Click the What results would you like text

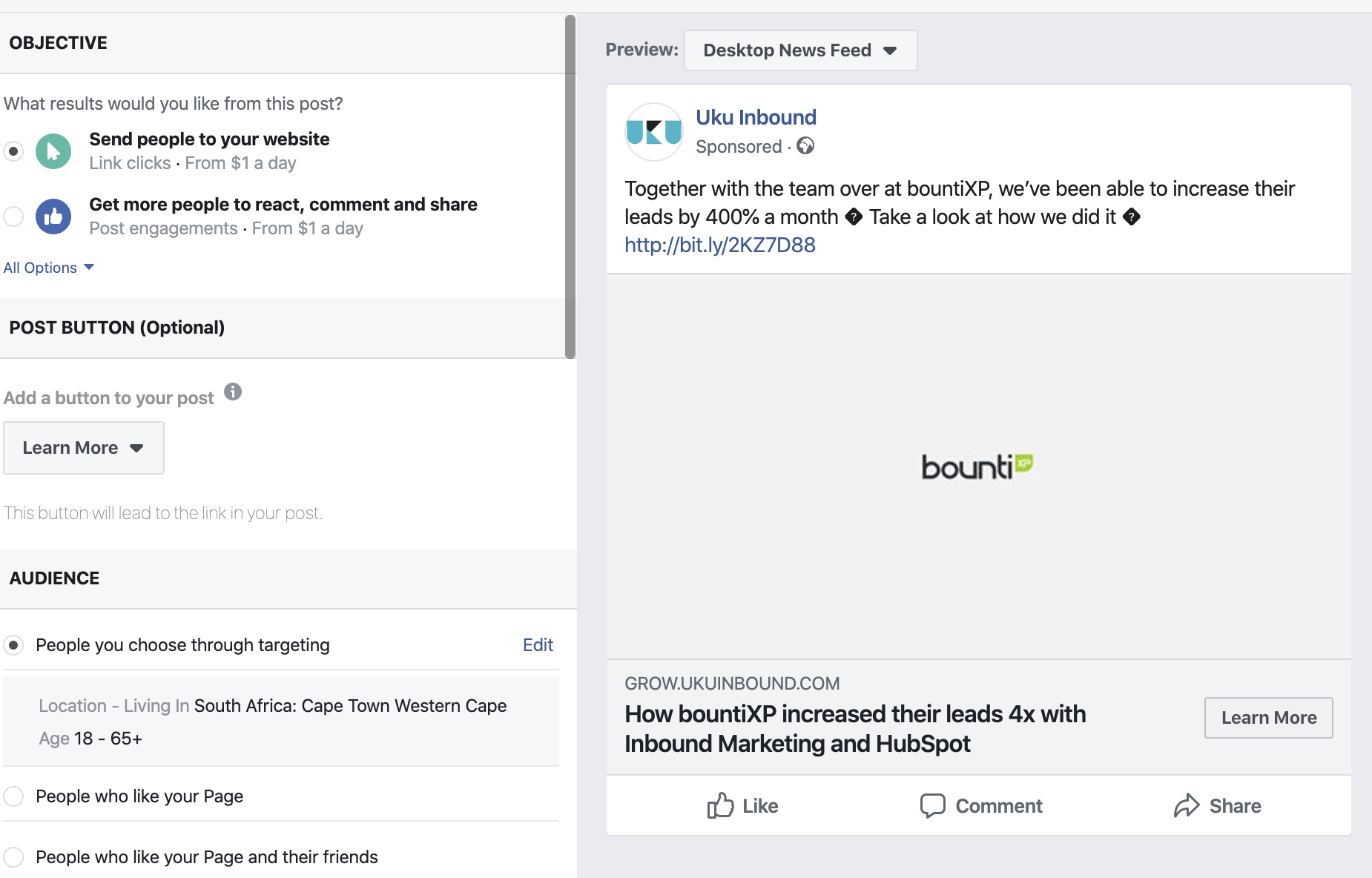pos(173,104)
